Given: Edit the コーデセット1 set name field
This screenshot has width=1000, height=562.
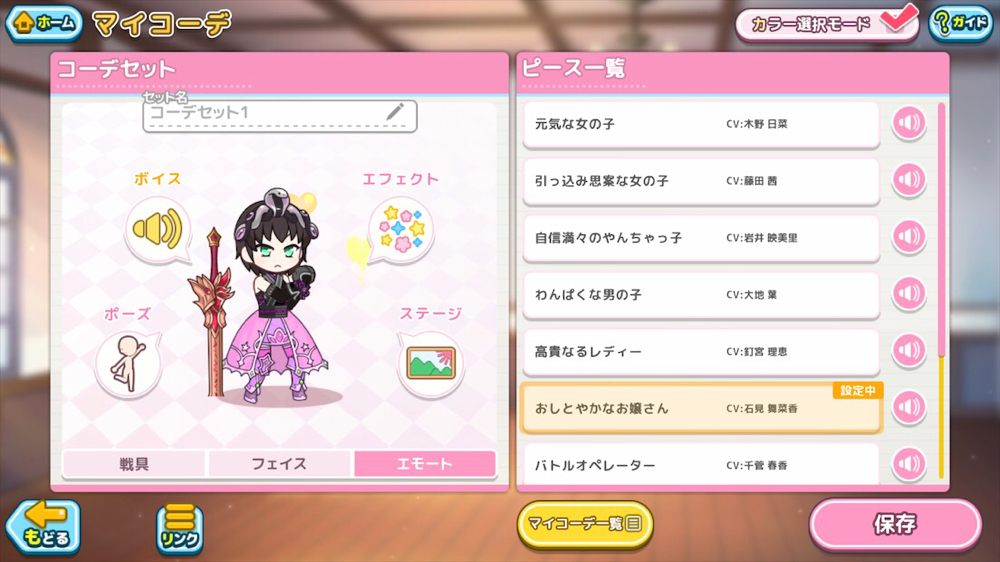Looking at the screenshot, I should [x=280, y=115].
